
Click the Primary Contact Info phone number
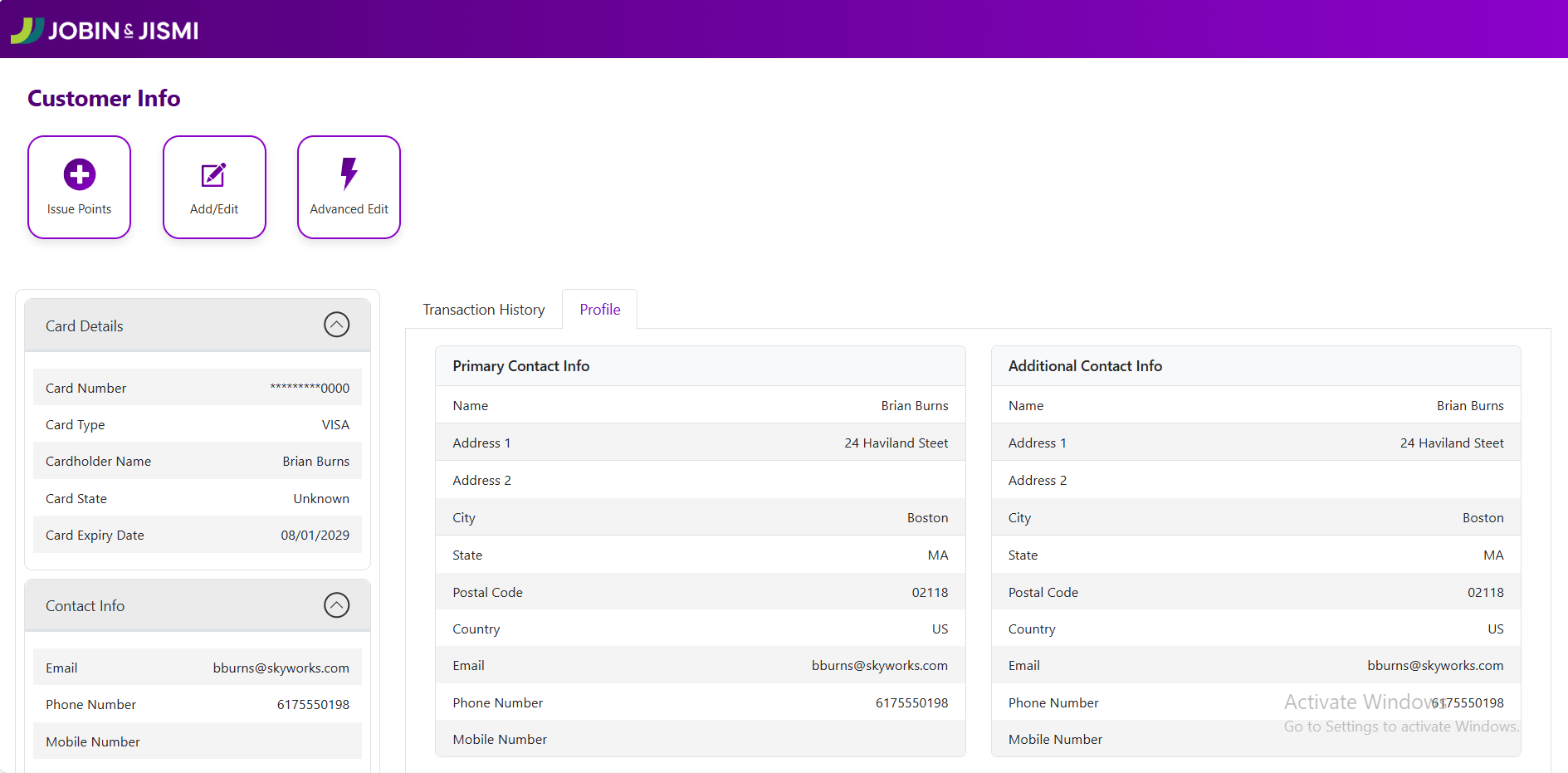(x=911, y=703)
